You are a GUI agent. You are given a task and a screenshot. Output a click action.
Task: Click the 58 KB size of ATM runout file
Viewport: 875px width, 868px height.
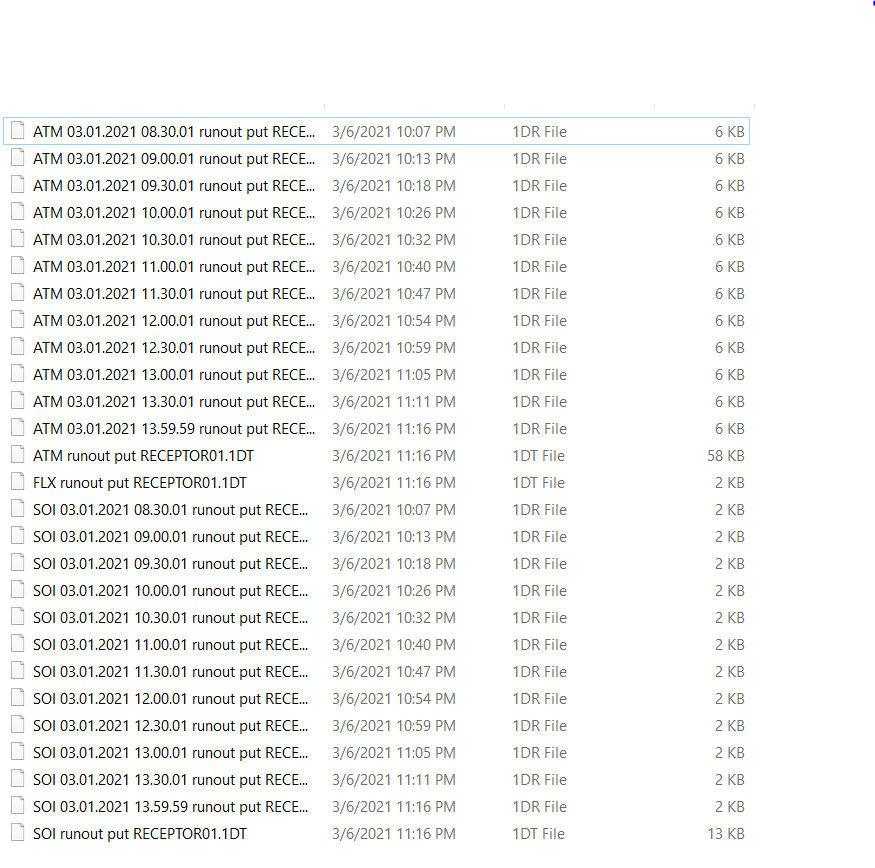725,456
